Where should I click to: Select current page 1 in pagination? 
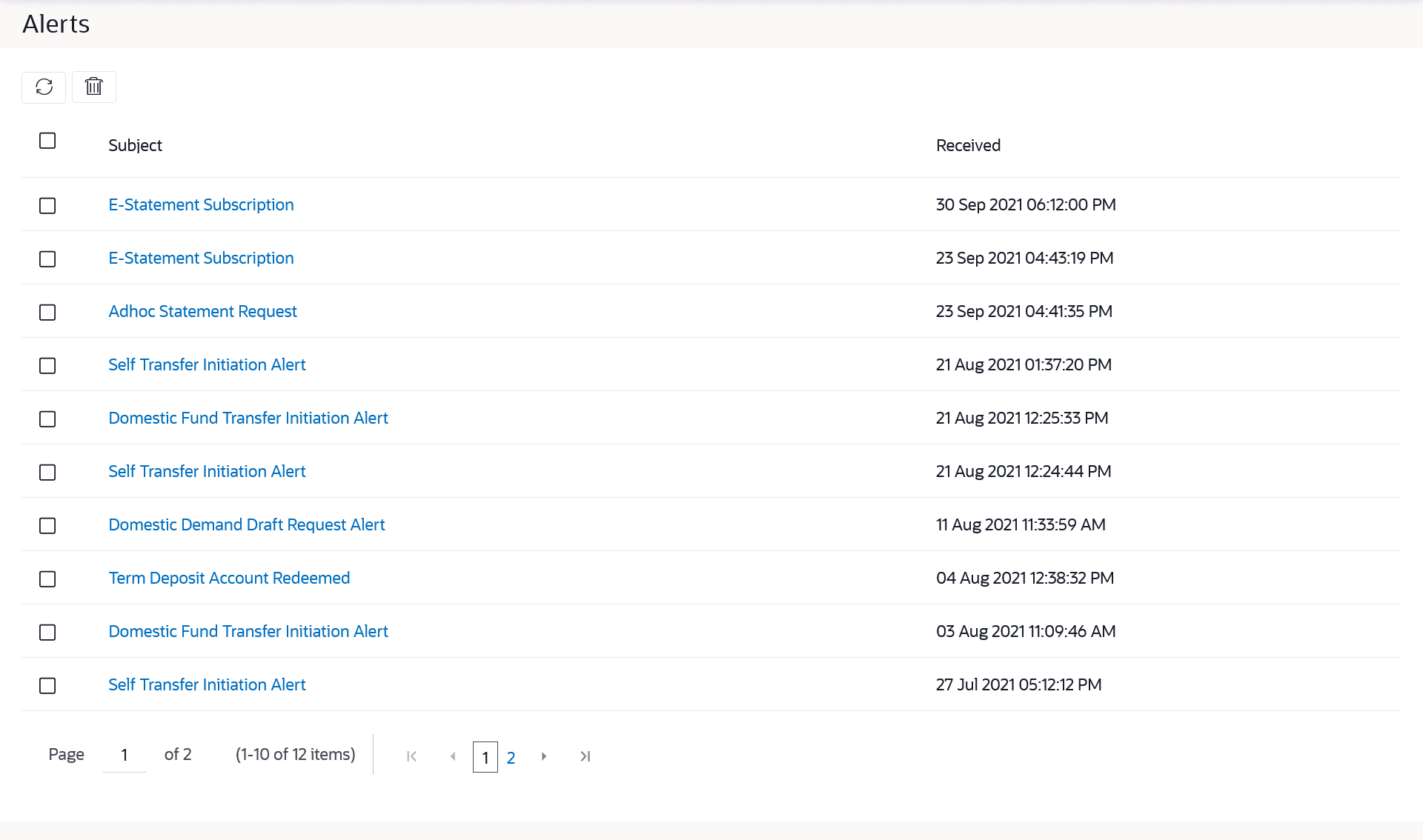pyautogui.click(x=485, y=758)
